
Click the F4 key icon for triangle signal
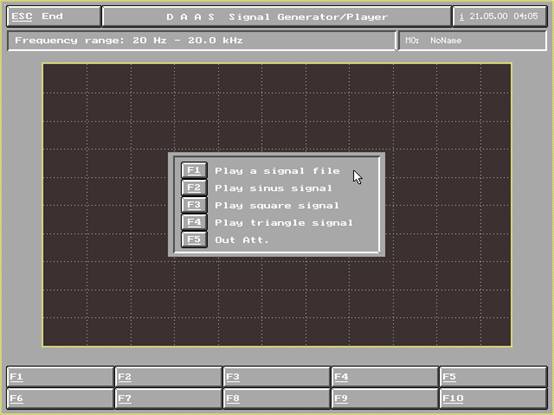click(x=194, y=223)
